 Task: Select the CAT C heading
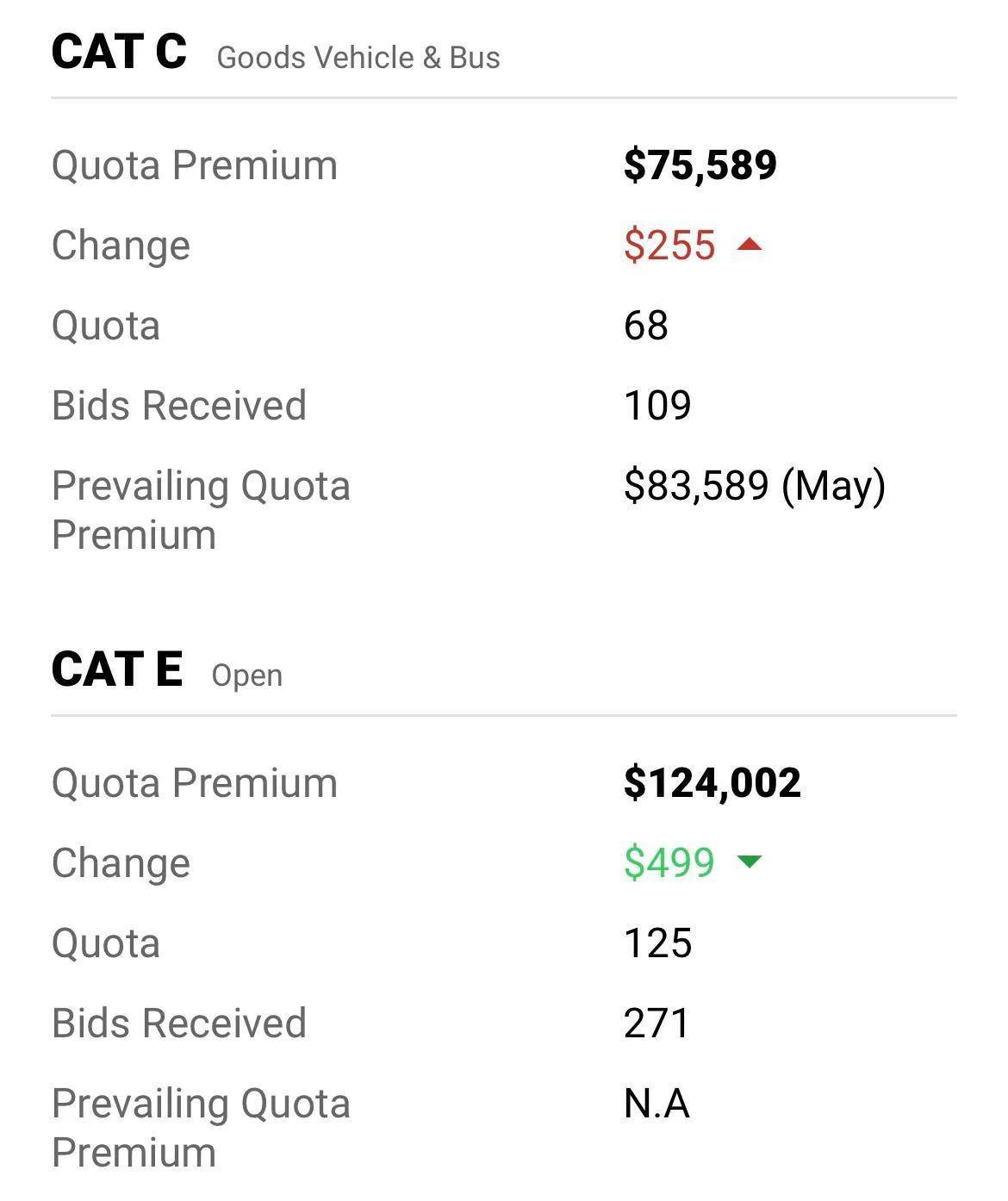pos(119,52)
